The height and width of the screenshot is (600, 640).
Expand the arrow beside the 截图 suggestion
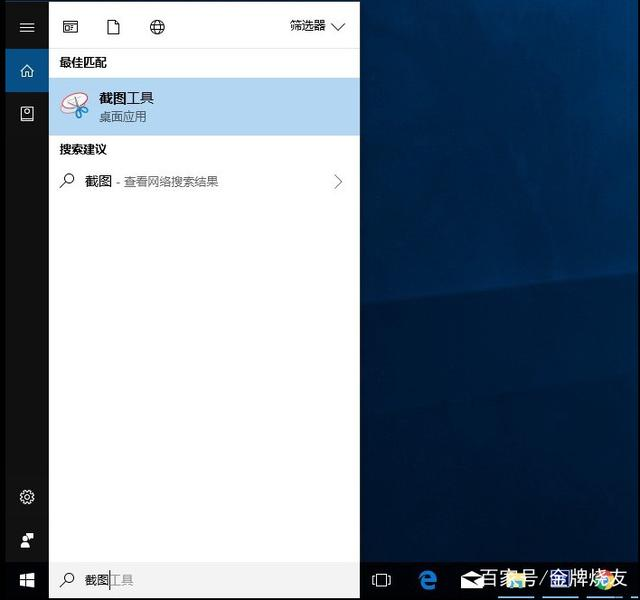click(x=338, y=182)
